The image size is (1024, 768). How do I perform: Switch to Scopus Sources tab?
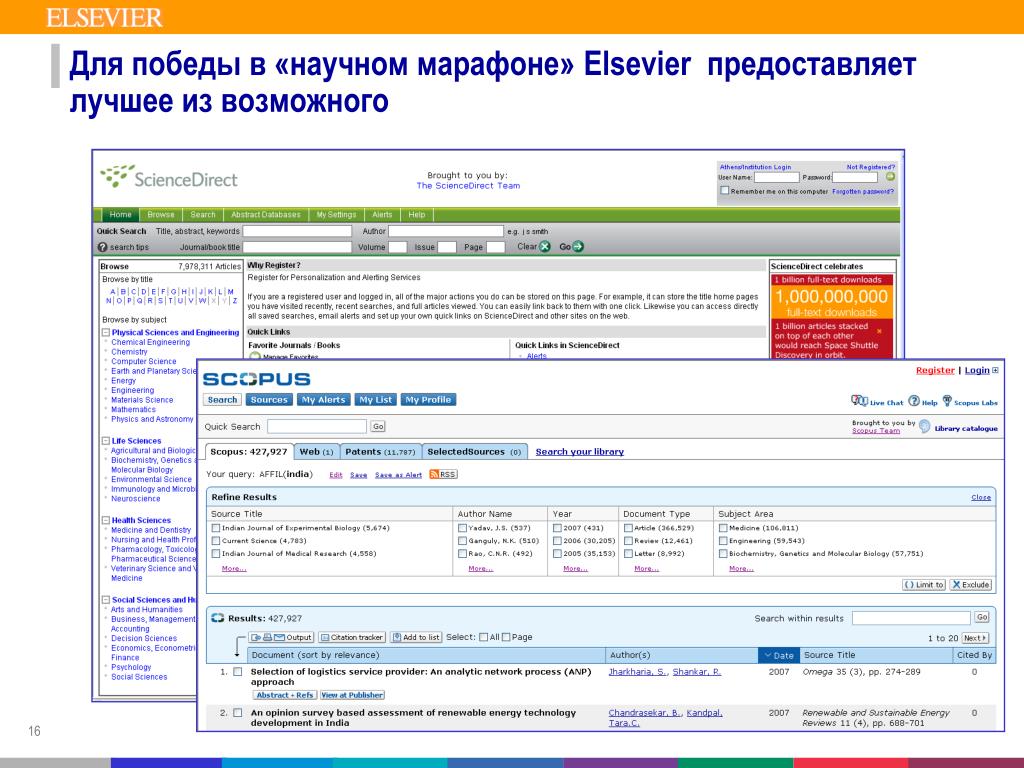(269, 400)
